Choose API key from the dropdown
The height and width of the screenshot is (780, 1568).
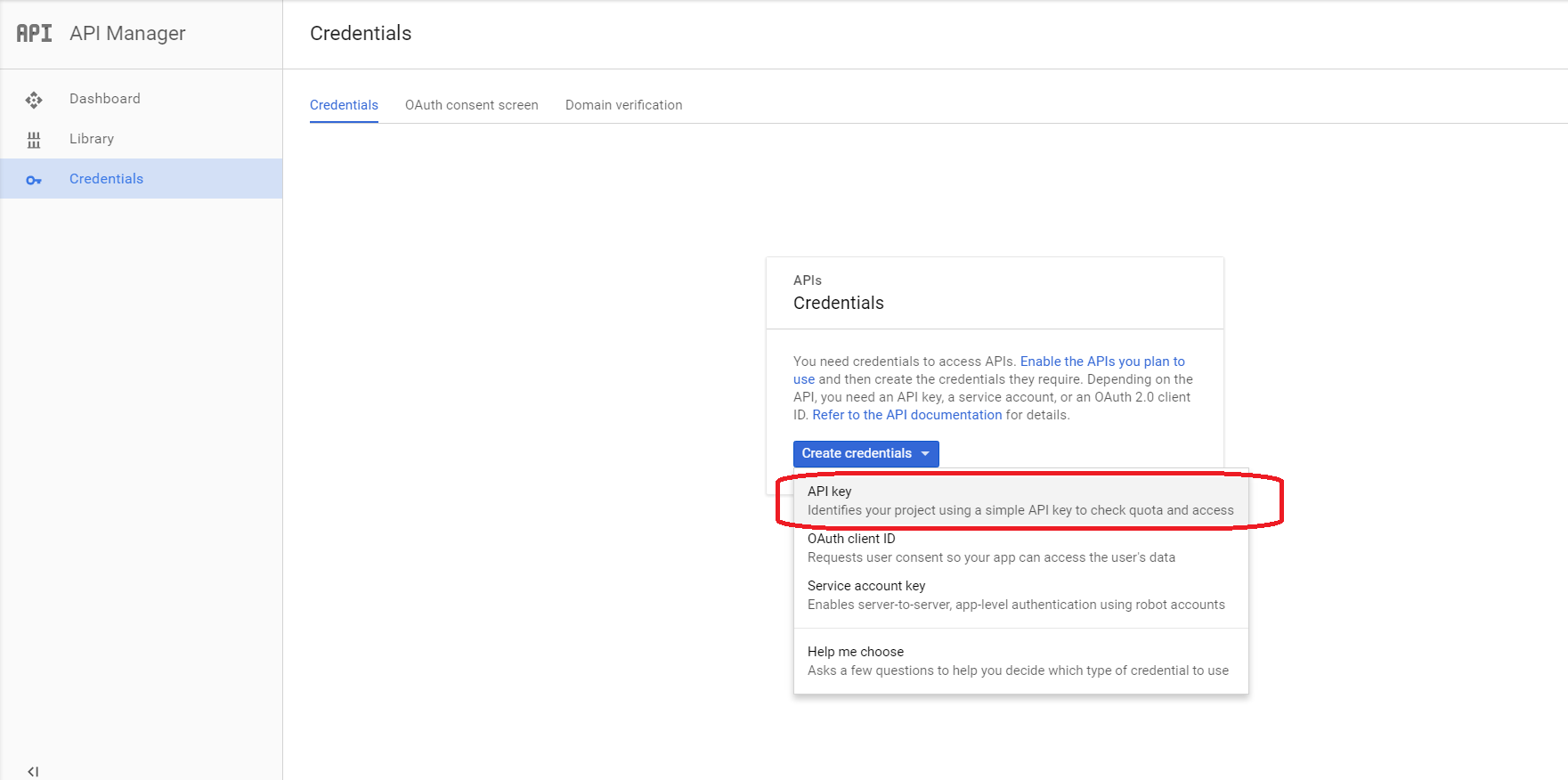pyautogui.click(x=1020, y=500)
